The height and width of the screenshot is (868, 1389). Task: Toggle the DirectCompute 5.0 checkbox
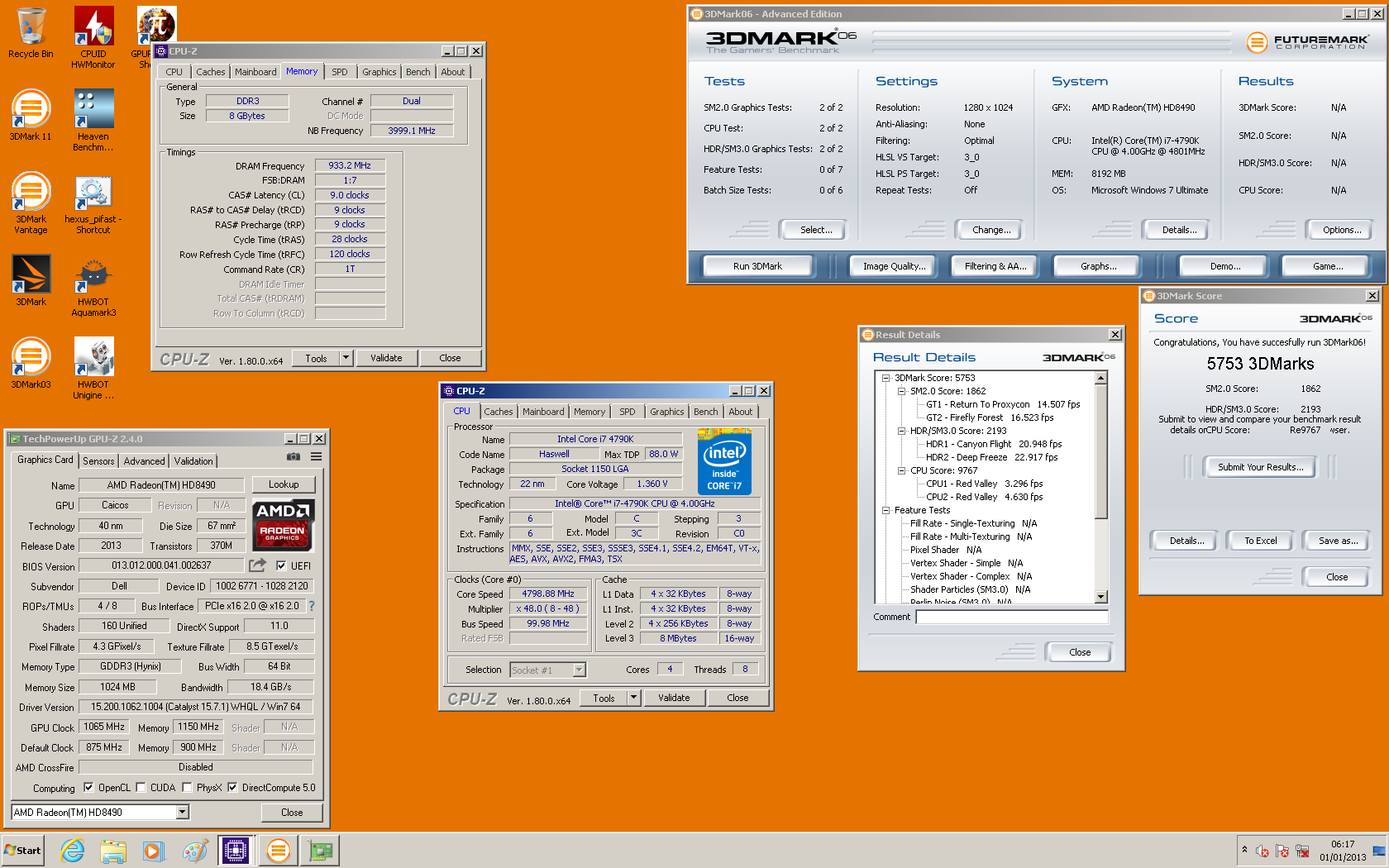click(232, 788)
